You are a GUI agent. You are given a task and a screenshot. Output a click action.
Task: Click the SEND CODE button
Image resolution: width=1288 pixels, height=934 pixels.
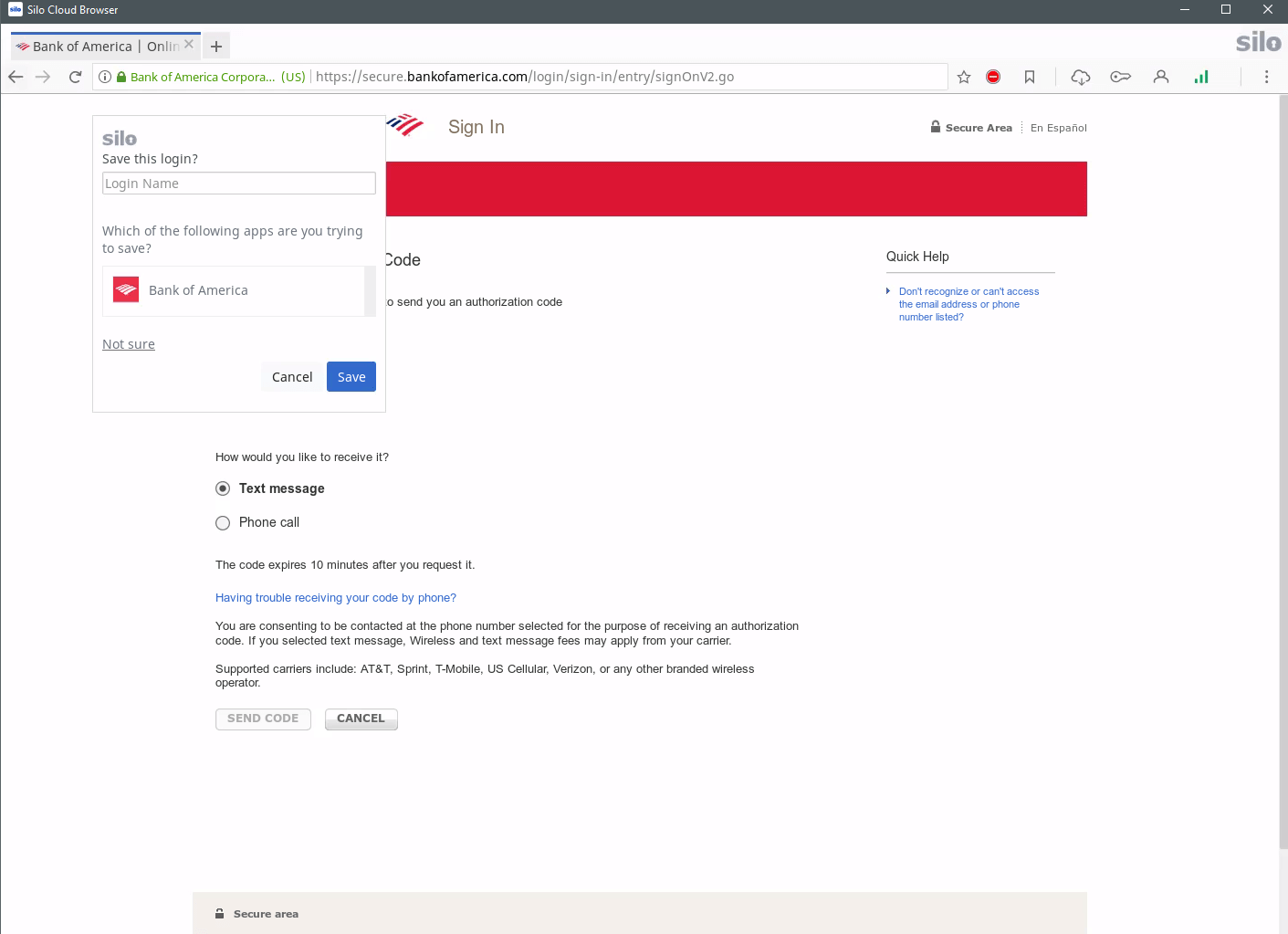point(263,719)
